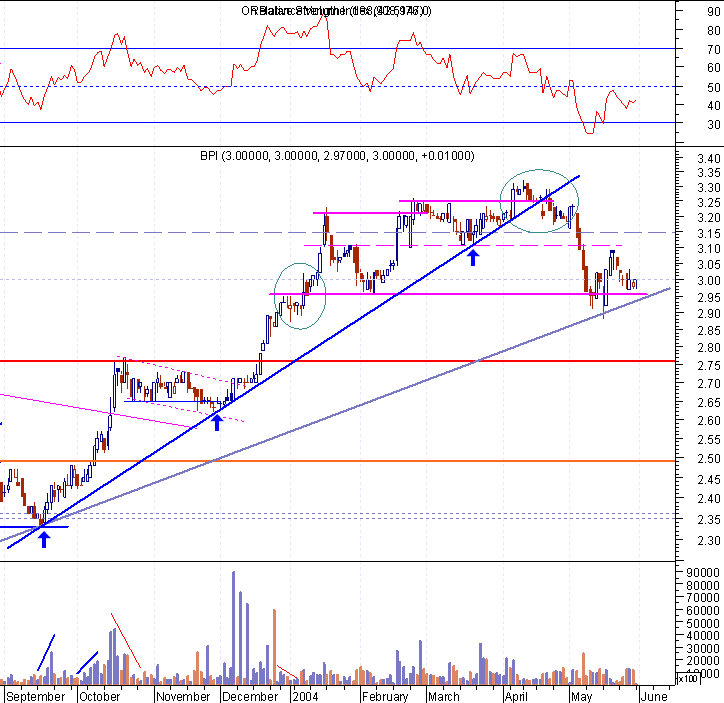The height and width of the screenshot is (703, 724).
Task: Click the March month label
Action: 443,696
